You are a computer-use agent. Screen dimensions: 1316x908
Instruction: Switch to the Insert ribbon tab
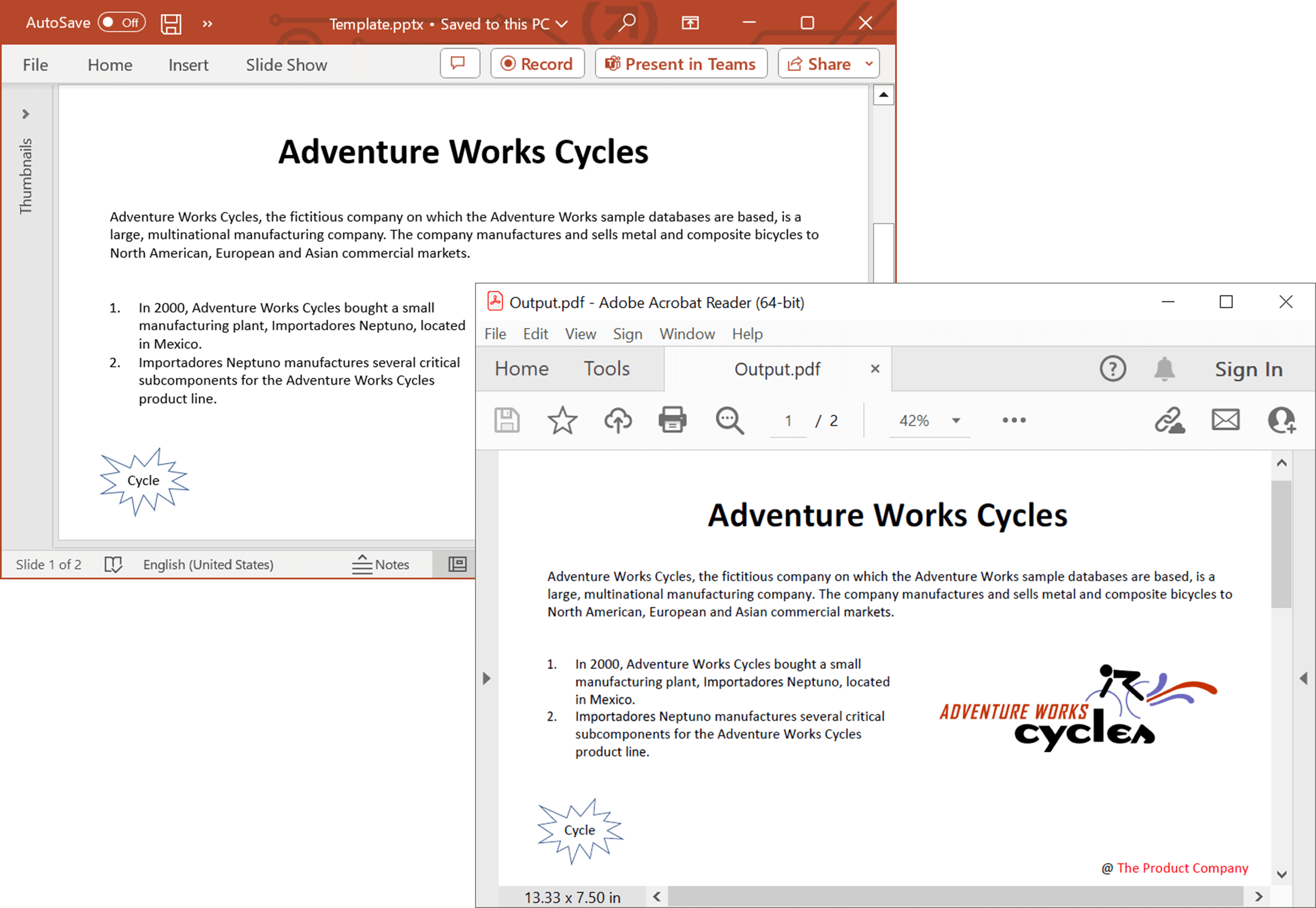coord(188,64)
